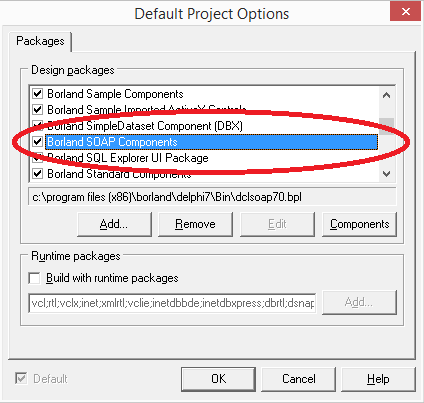Open Help for this dialog
The image size is (424, 403).
click(x=378, y=379)
